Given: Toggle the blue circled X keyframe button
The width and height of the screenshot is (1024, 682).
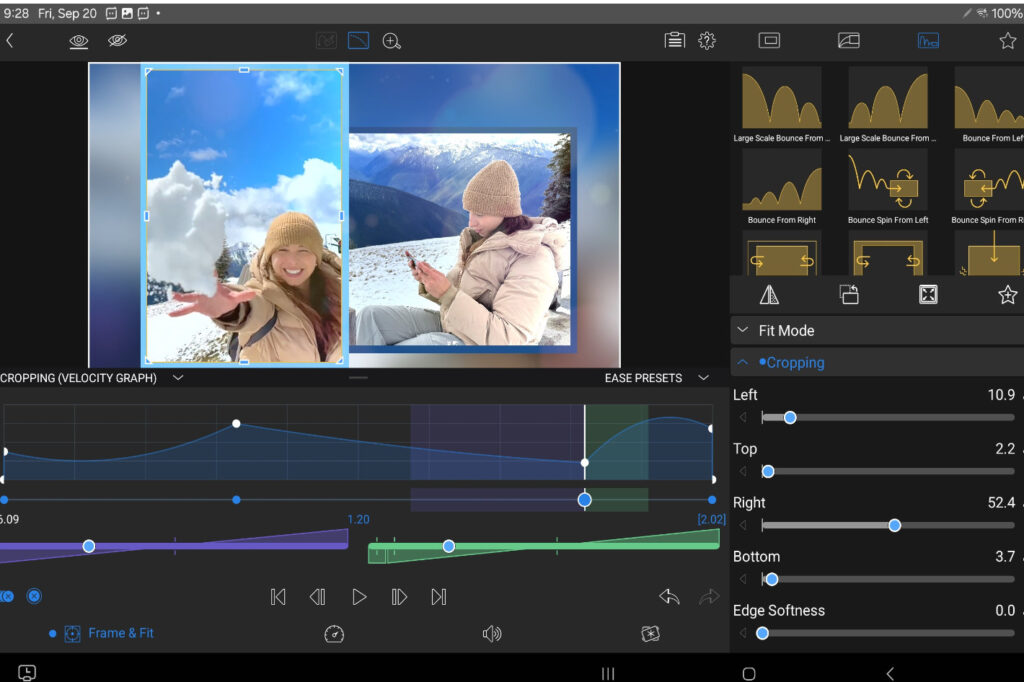Looking at the screenshot, I should point(34,596).
